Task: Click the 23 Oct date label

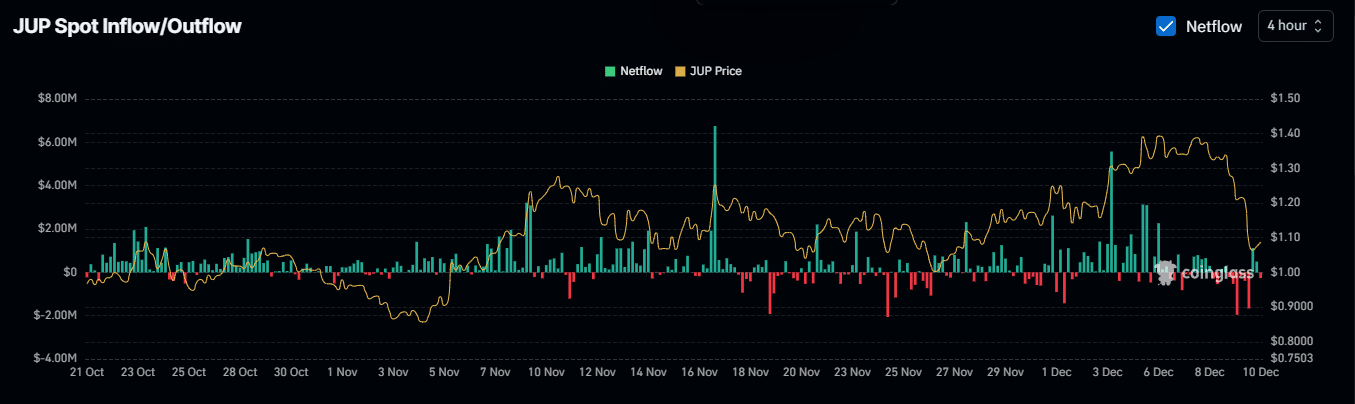Action: point(137,372)
